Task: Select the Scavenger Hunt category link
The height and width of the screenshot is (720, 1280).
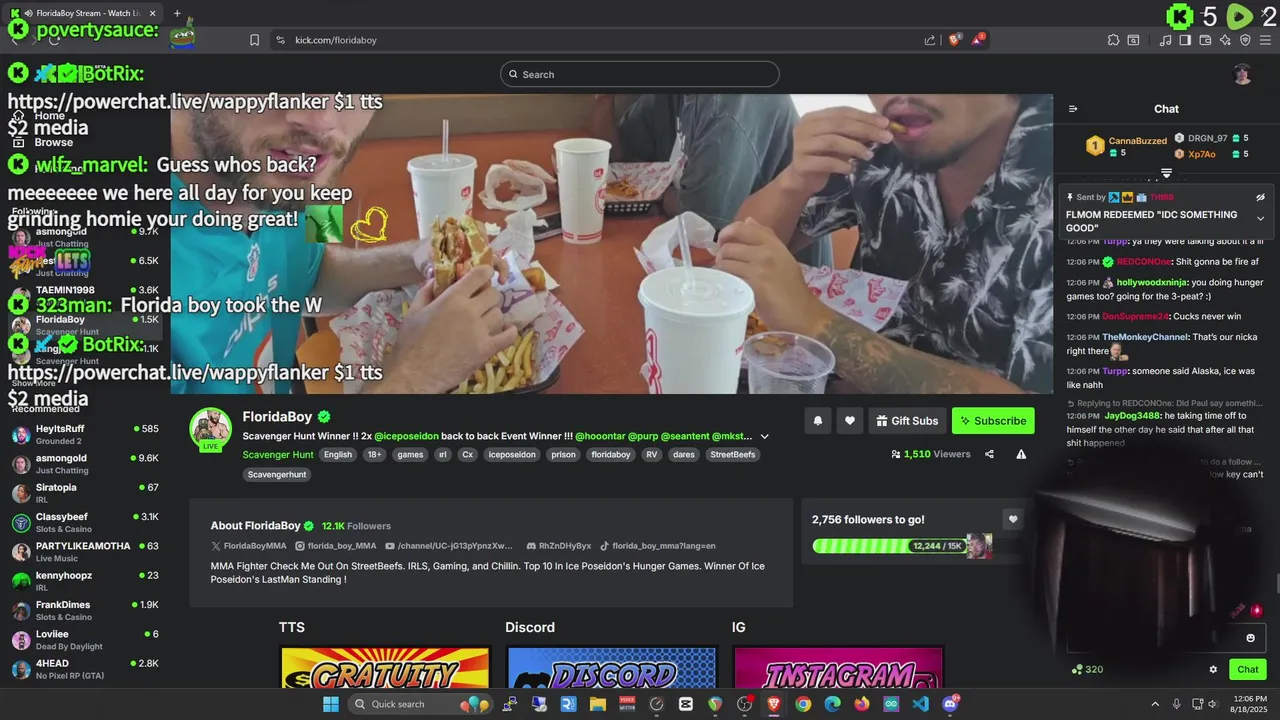Action: [278, 454]
